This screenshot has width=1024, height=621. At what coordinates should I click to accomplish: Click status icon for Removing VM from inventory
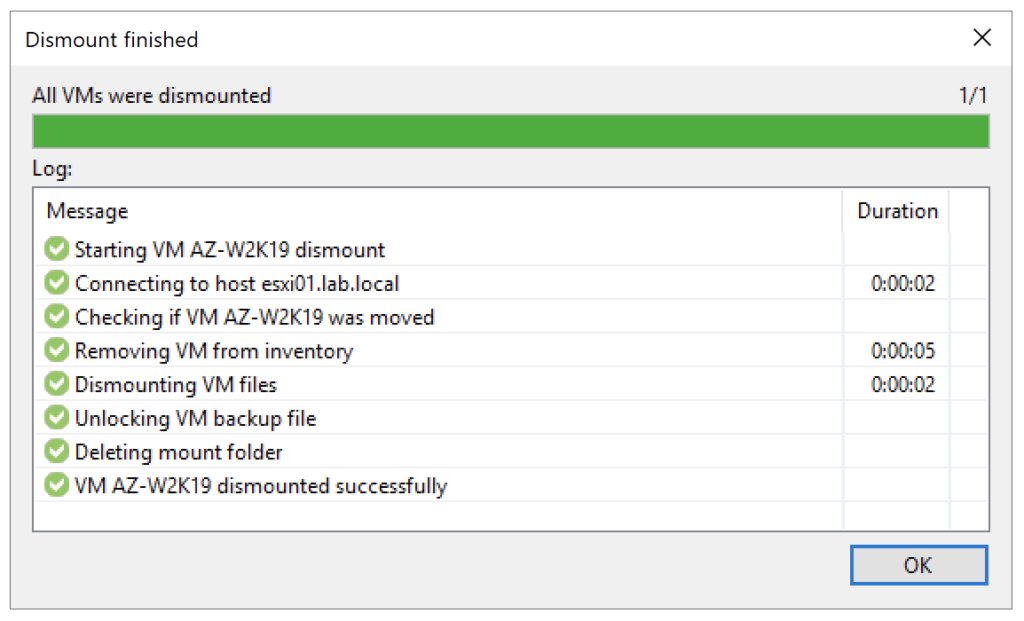[x=57, y=350]
